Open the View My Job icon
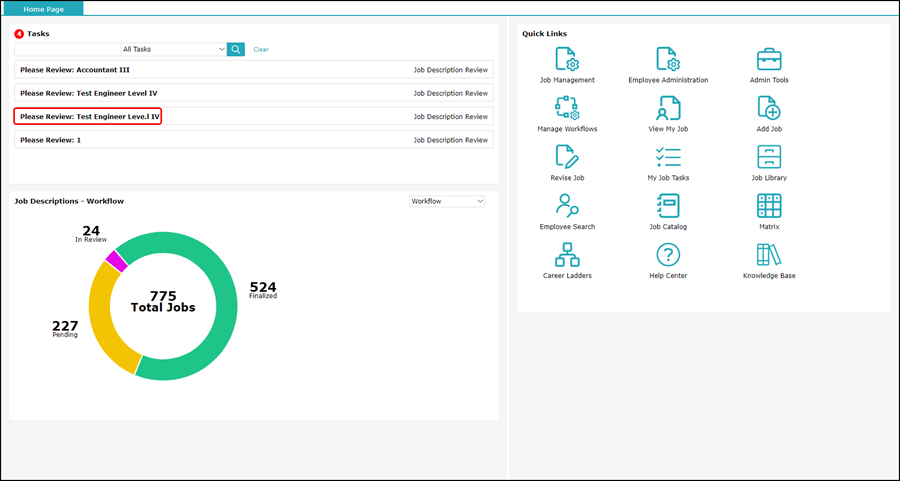The width and height of the screenshot is (900, 481). click(667, 108)
